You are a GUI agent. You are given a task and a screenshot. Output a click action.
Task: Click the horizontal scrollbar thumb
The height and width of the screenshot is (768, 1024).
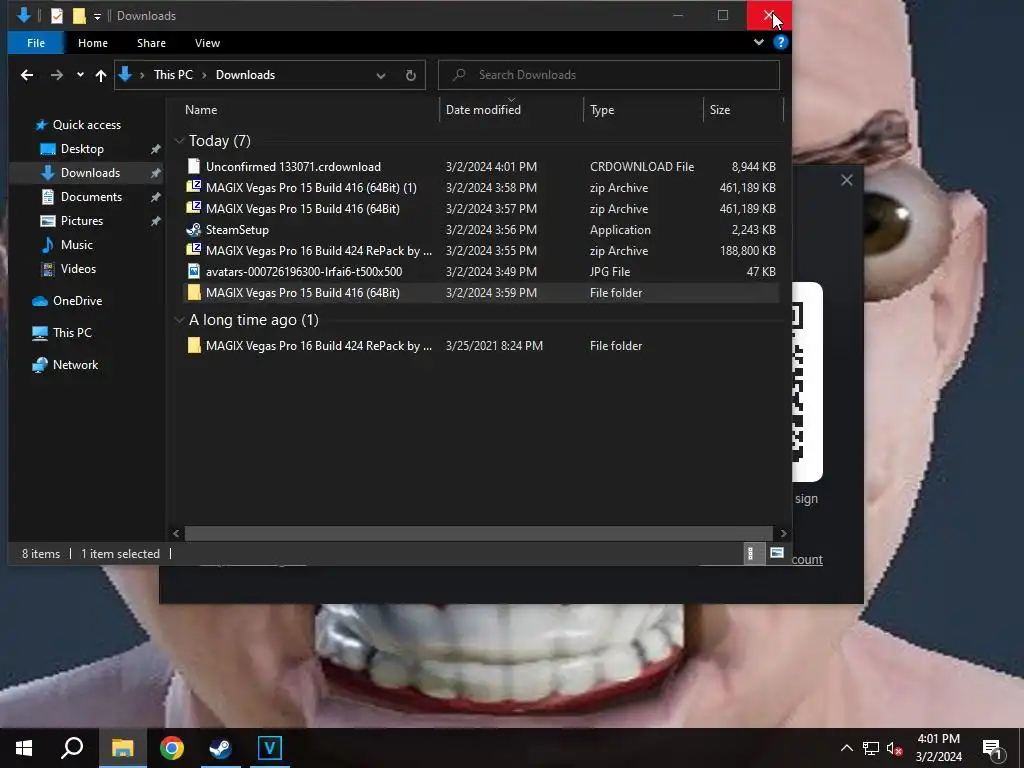point(479,534)
